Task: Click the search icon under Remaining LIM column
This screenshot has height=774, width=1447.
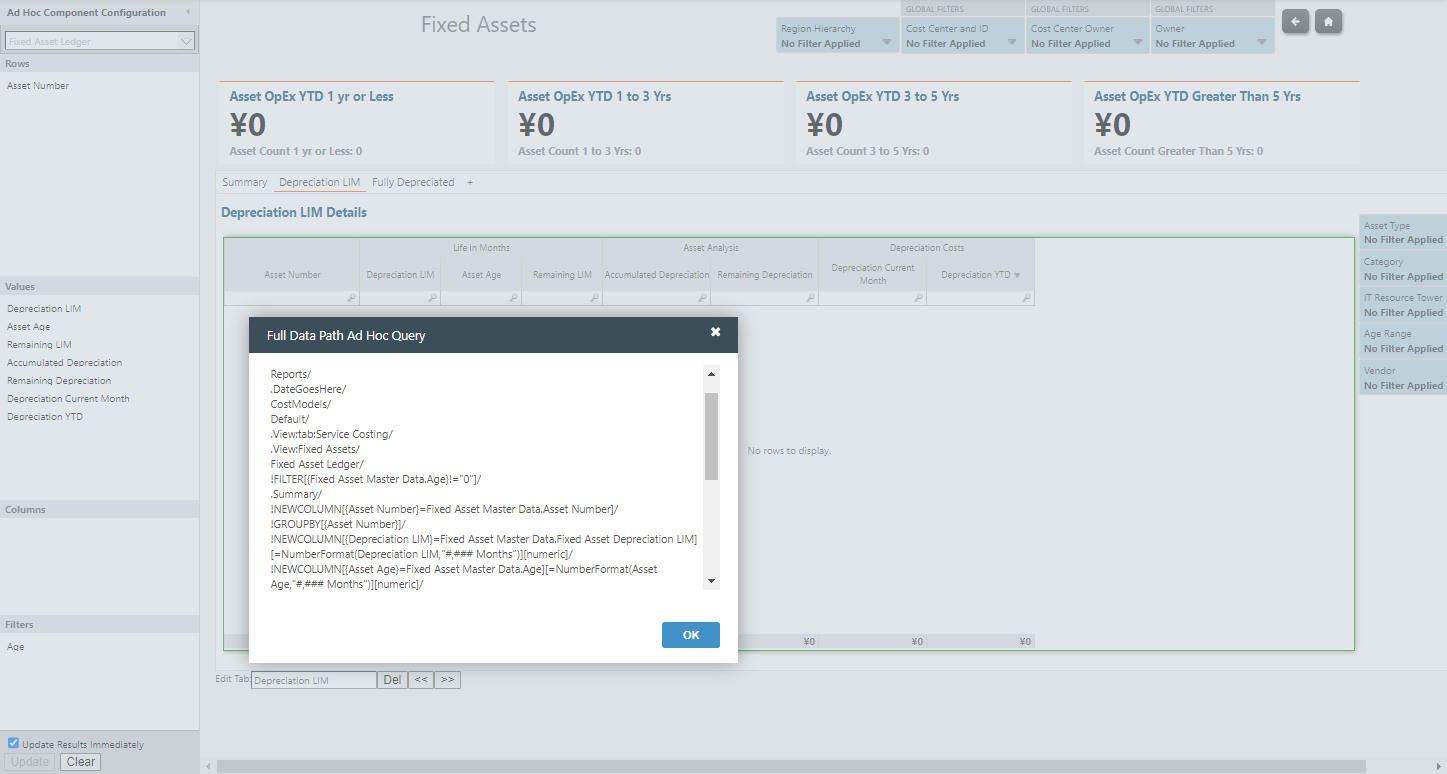Action: [x=594, y=298]
